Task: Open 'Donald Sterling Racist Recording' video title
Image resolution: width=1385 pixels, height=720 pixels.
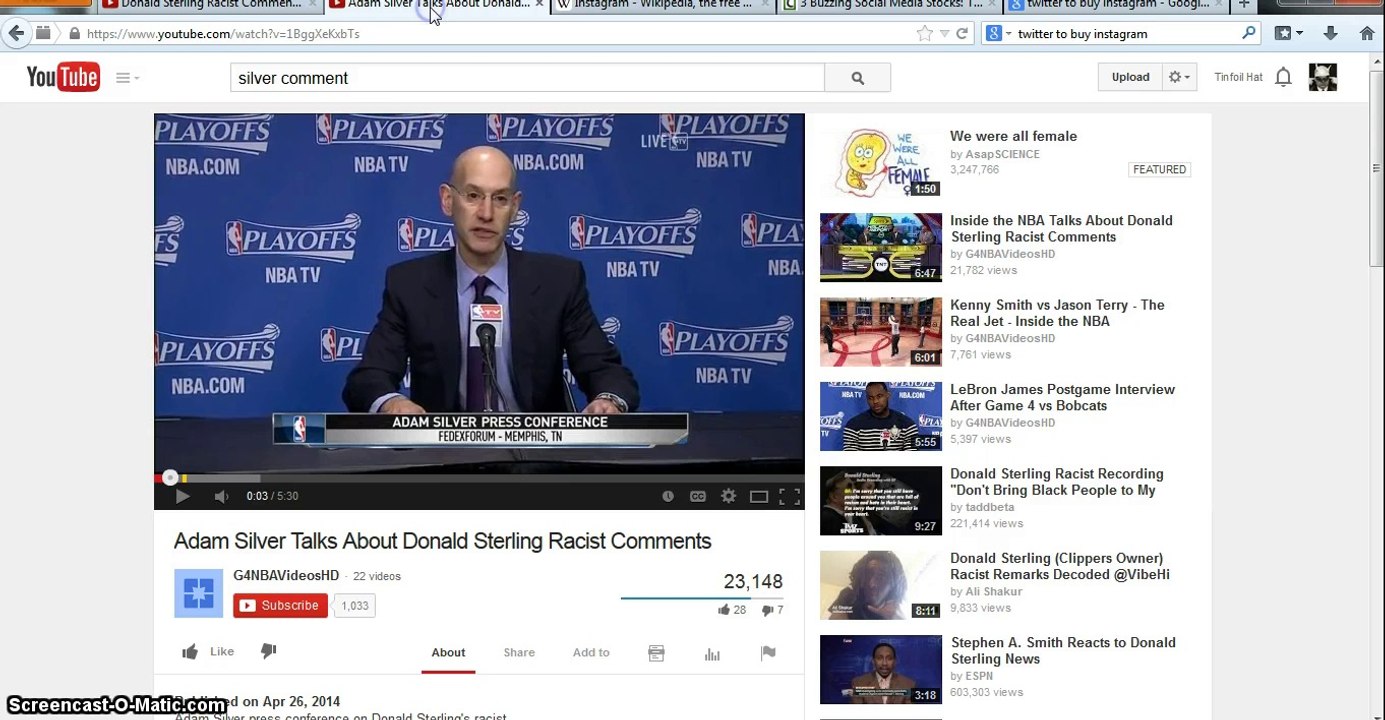Action: point(1057,482)
